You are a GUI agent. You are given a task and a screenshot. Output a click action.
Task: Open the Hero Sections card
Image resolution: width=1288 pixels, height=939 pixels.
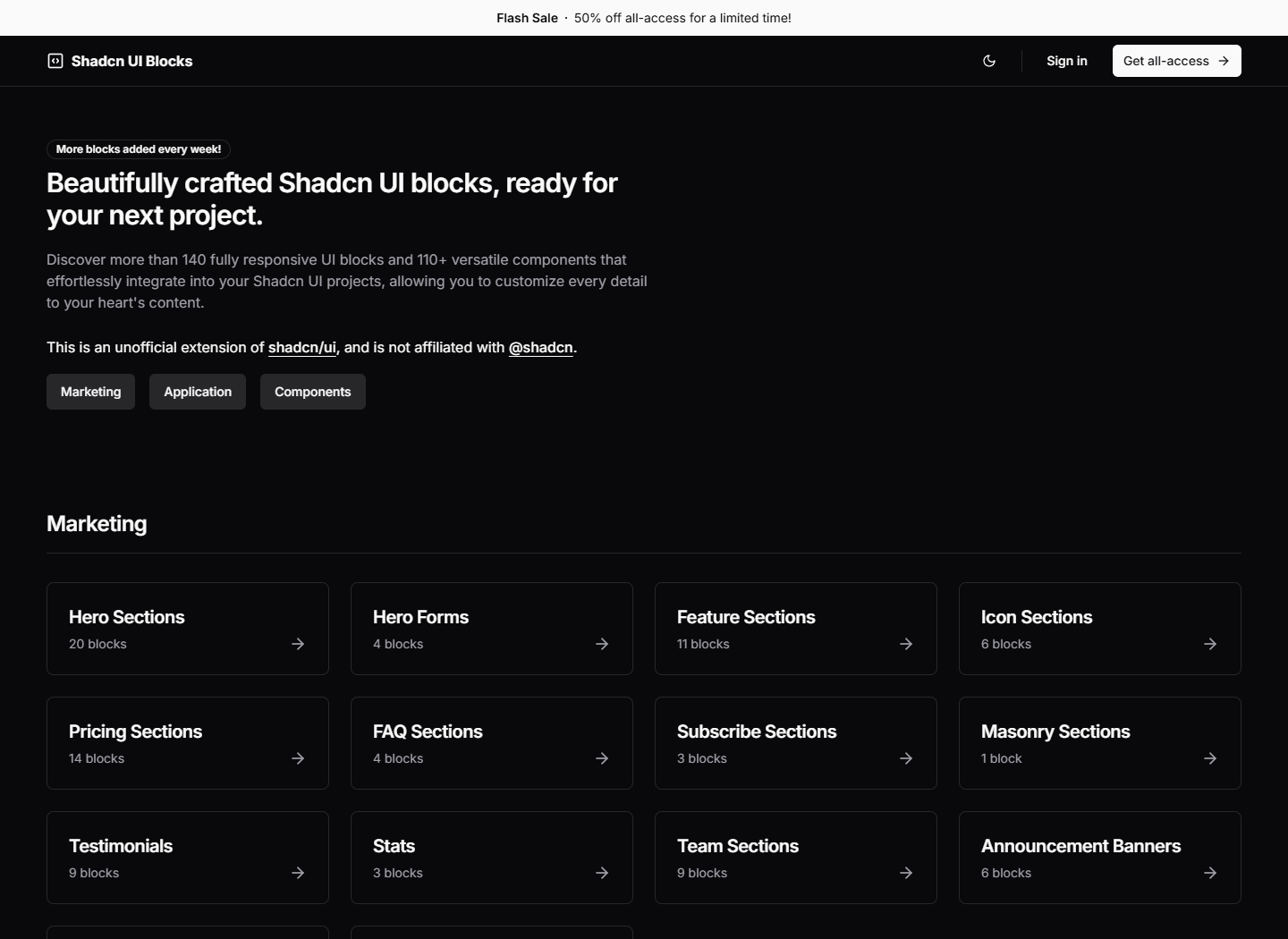click(x=188, y=629)
